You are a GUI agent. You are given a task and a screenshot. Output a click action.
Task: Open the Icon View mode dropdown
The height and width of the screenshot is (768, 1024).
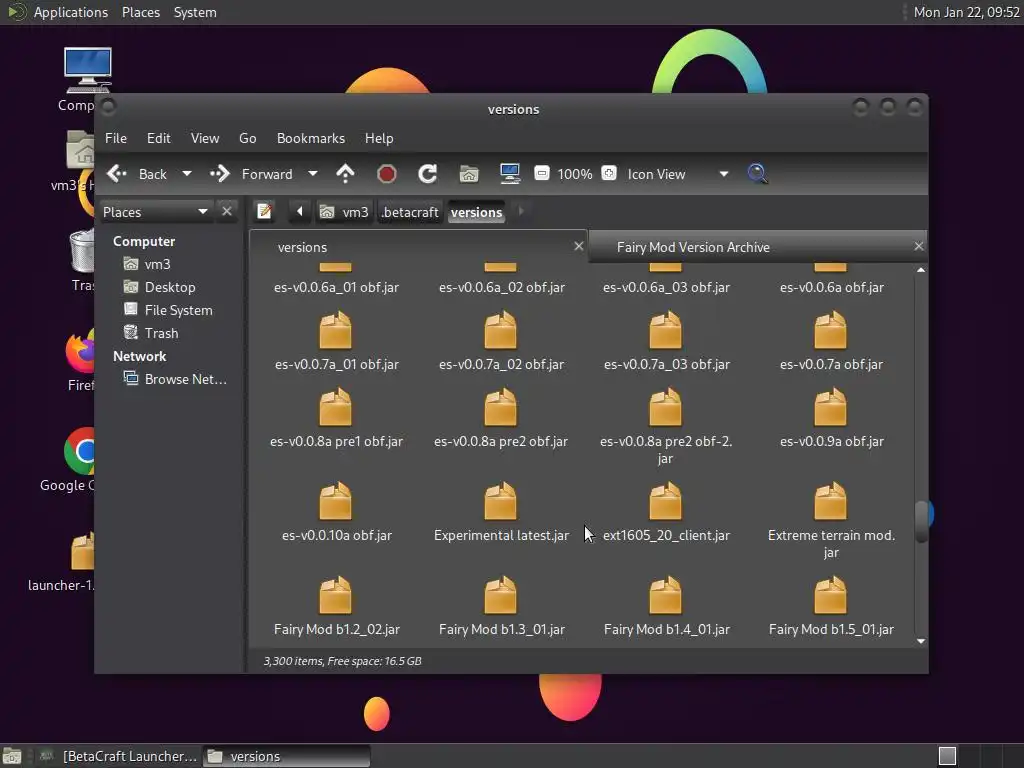tap(678, 174)
